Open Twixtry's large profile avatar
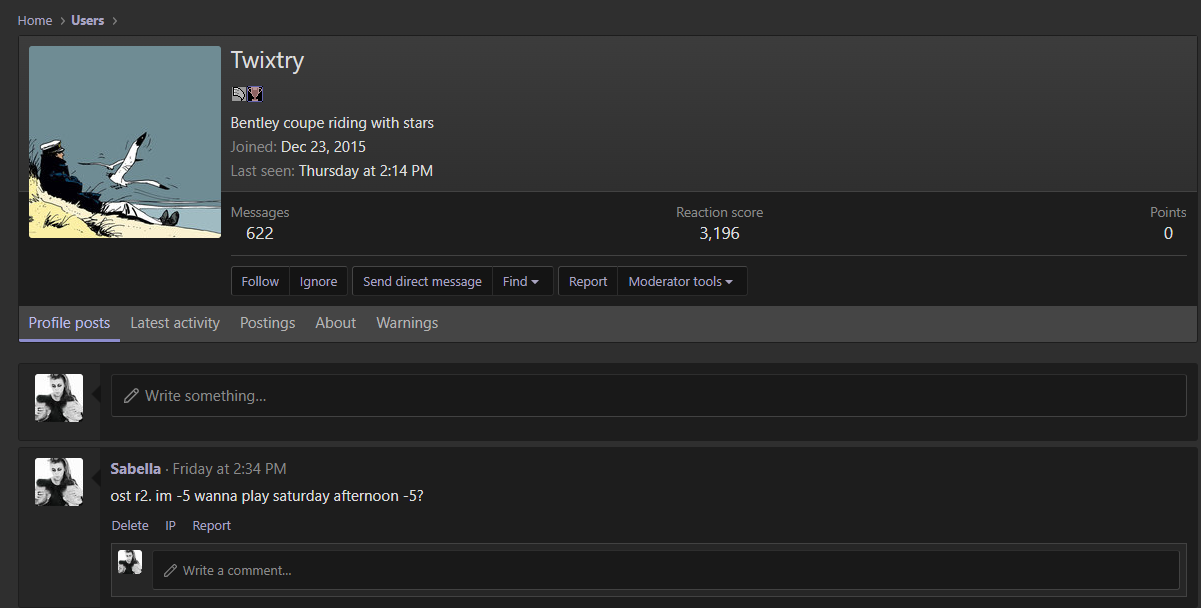1201x608 pixels. [125, 142]
